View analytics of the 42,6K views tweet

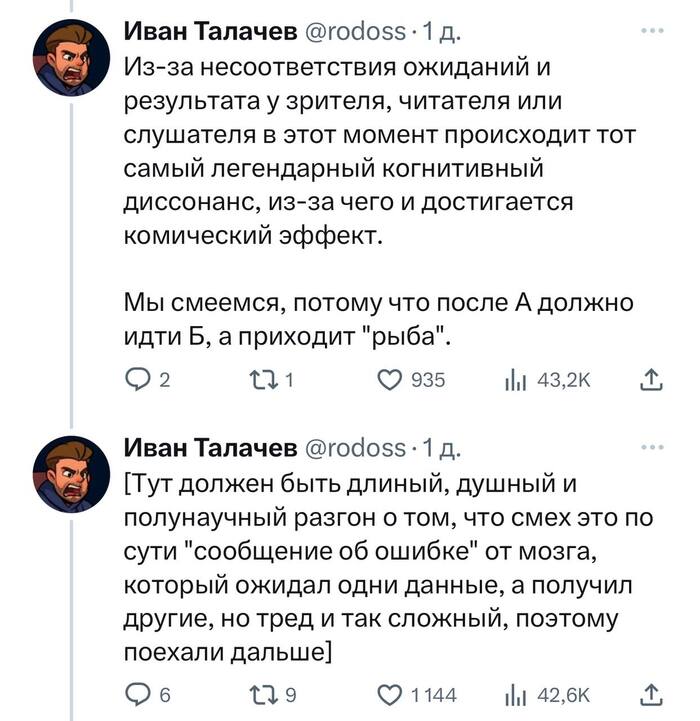518,694
